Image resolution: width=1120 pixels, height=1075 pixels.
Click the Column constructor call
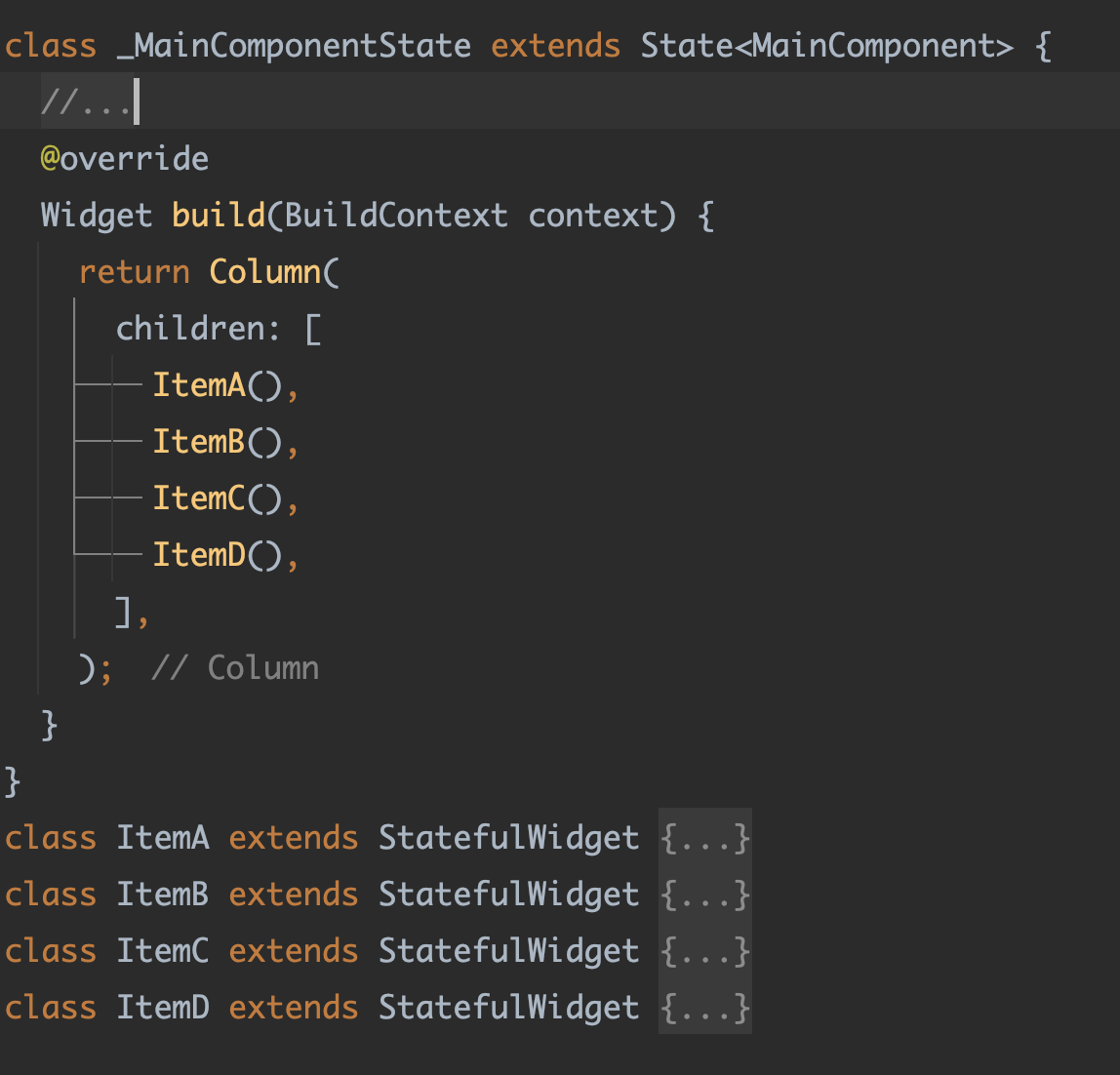(264, 272)
